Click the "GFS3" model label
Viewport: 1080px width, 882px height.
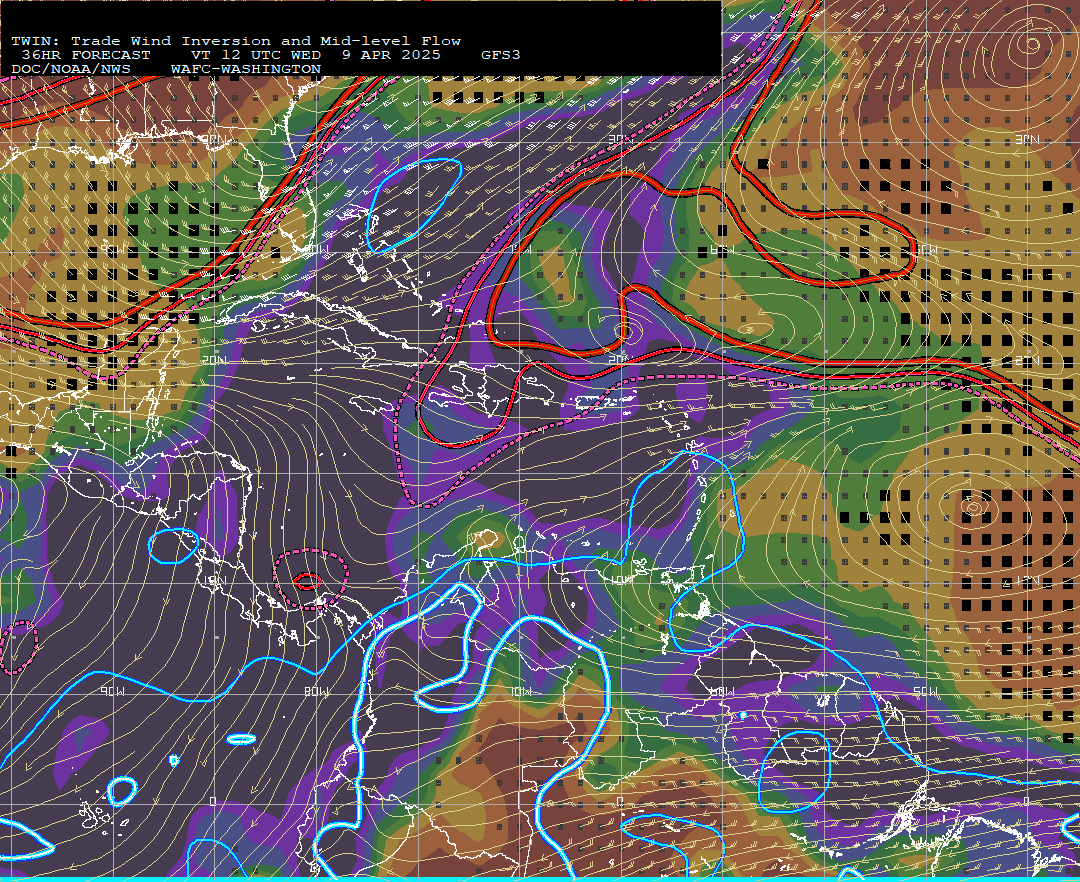click(501, 55)
